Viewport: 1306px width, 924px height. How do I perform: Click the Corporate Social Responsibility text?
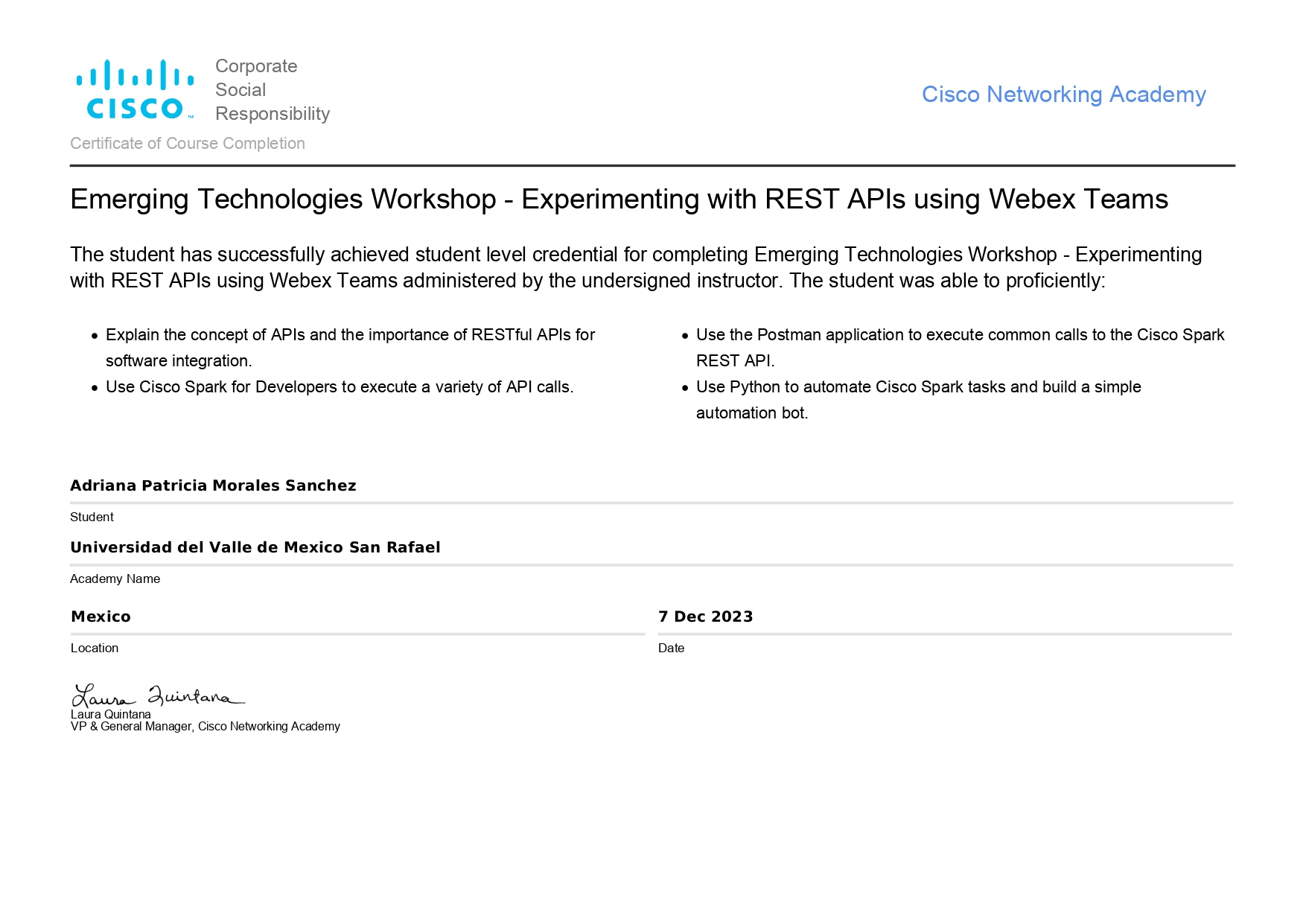click(x=272, y=90)
